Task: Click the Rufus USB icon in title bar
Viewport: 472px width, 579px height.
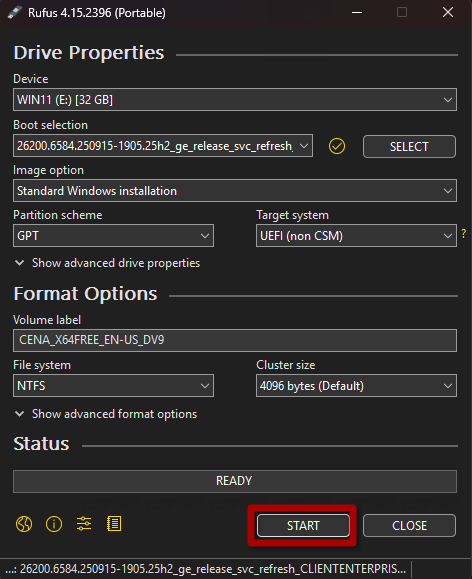Action: click(14, 13)
